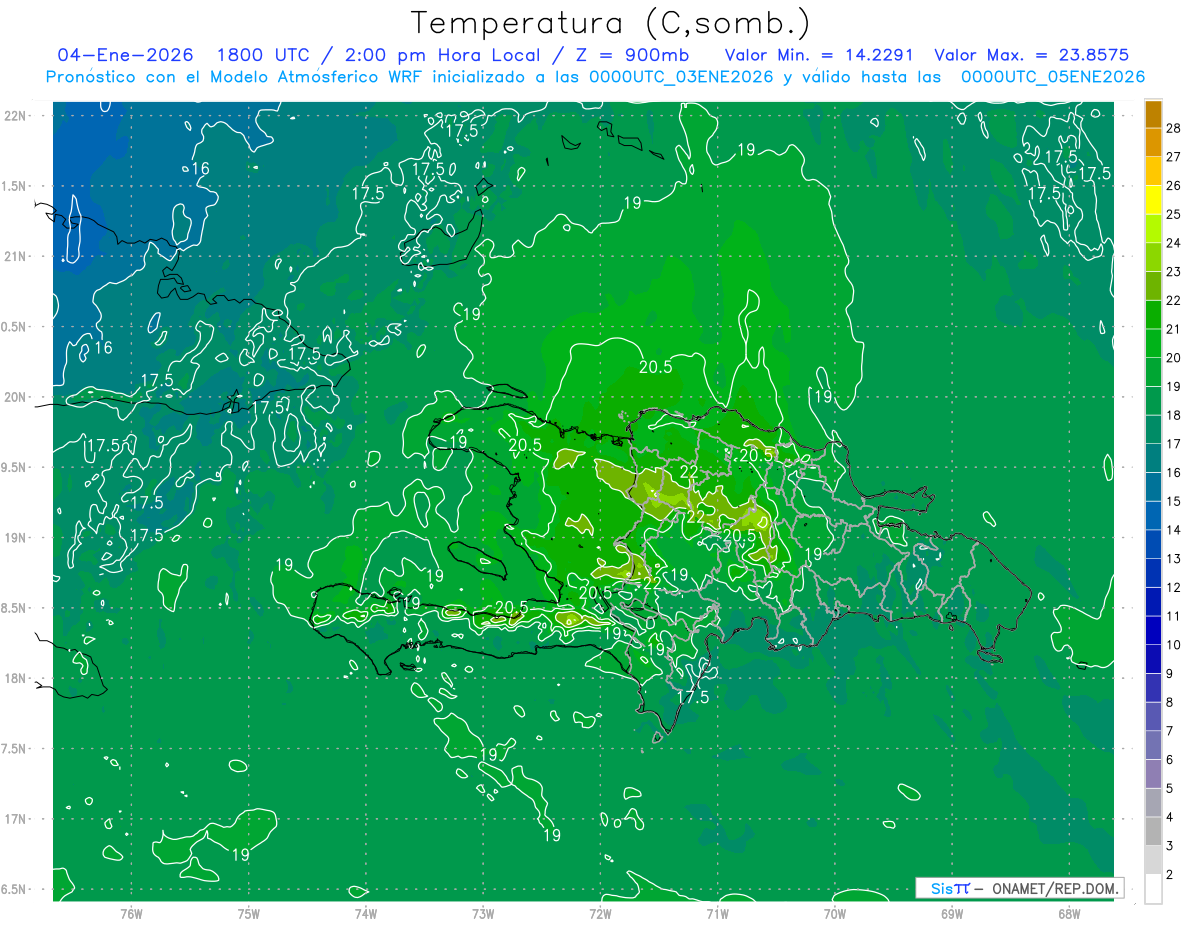Click the "73W" longitude axis label
The width and height of the screenshot is (1200, 927).
pyautogui.click(x=483, y=913)
